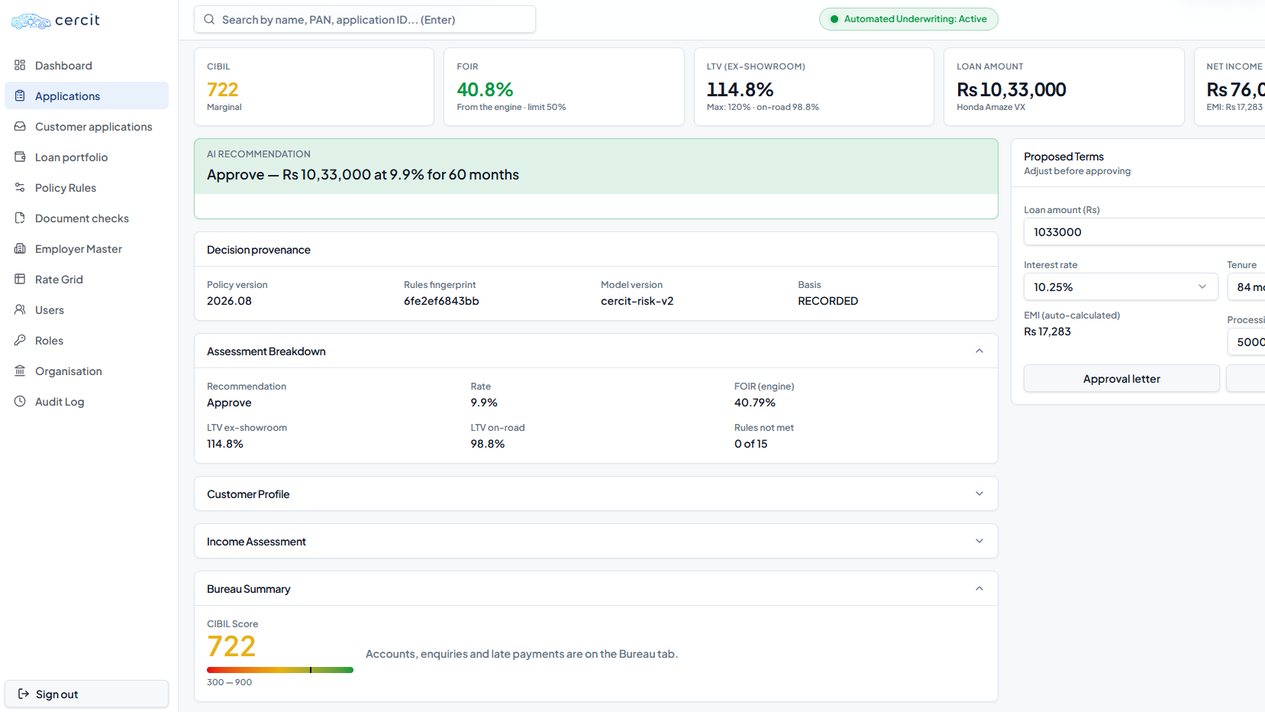The width and height of the screenshot is (1265, 712).
Task: Click the AI Recommendation approve banner
Action: point(596,178)
